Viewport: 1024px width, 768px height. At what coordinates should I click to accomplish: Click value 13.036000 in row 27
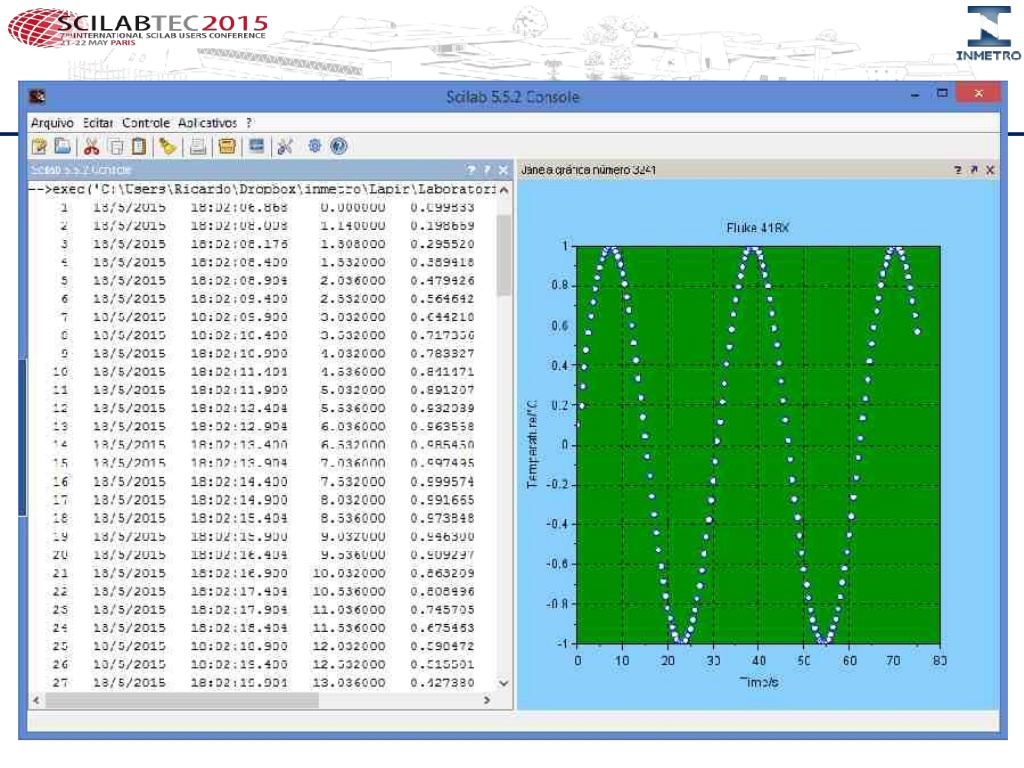[x=349, y=683]
